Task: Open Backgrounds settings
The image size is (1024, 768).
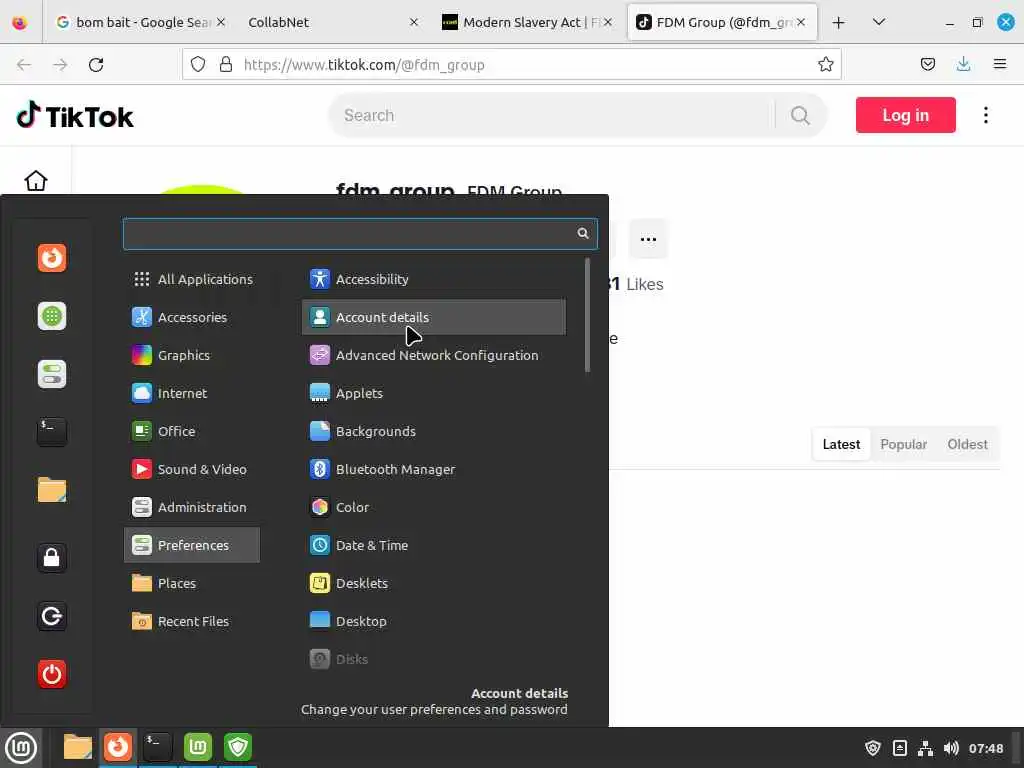Action: click(x=434, y=431)
